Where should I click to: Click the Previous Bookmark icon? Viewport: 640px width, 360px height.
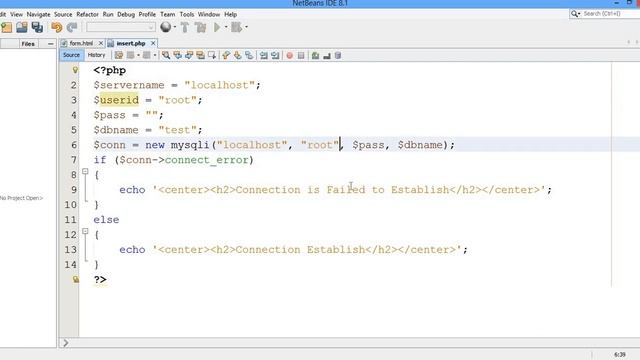pyautogui.click(x=226, y=55)
